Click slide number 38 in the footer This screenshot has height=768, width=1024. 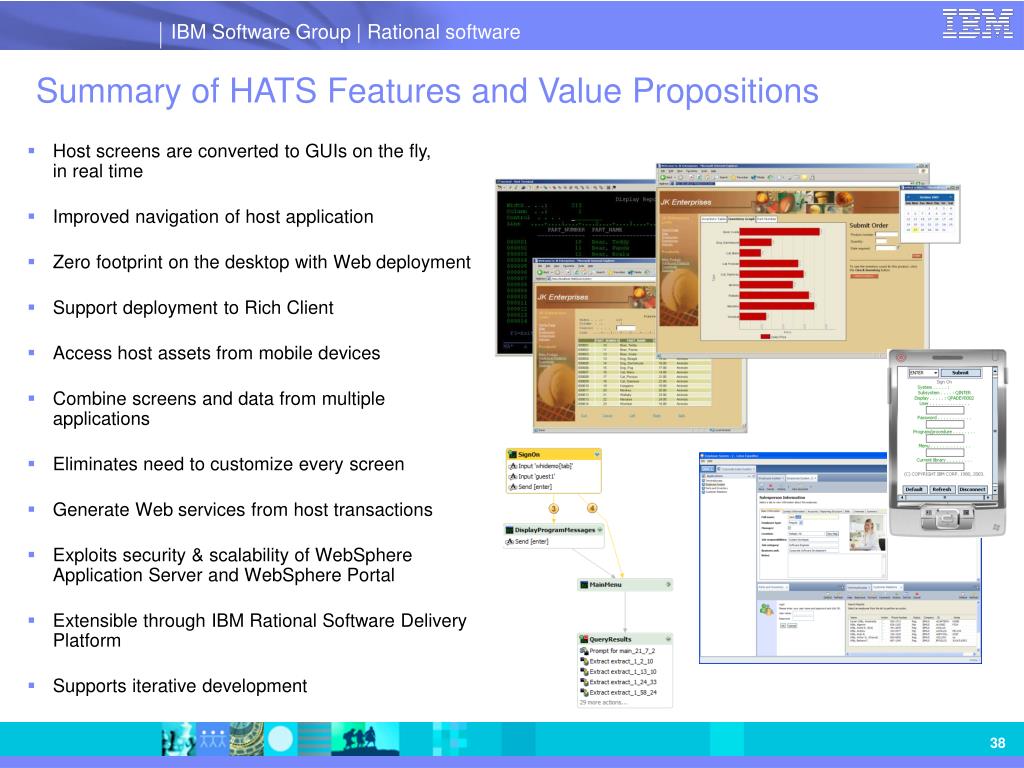tap(997, 743)
